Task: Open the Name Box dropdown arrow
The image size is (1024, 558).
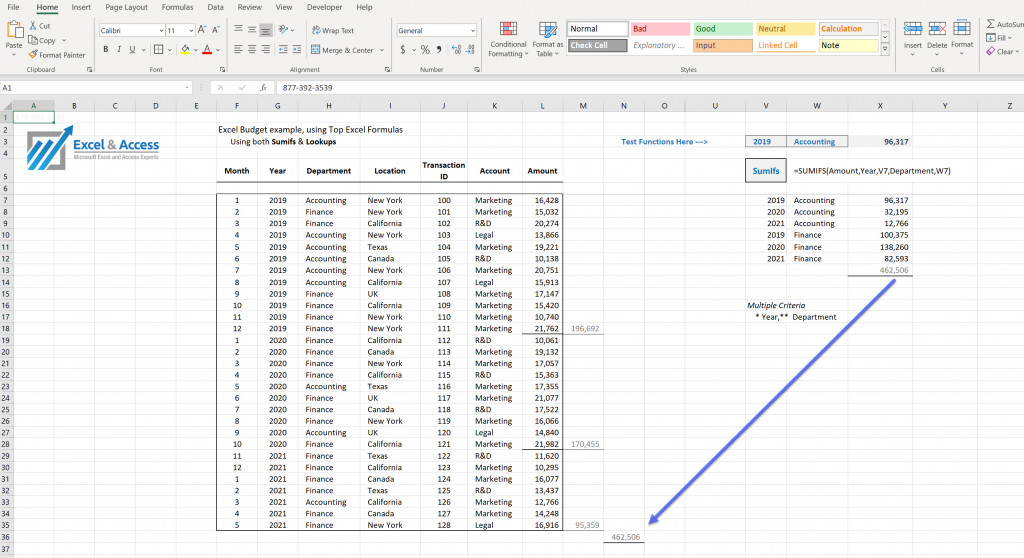Action: tap(187, 88)
